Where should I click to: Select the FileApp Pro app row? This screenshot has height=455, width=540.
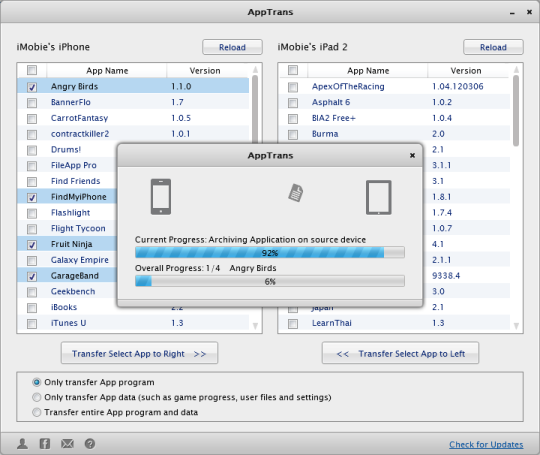pos(67,166)
